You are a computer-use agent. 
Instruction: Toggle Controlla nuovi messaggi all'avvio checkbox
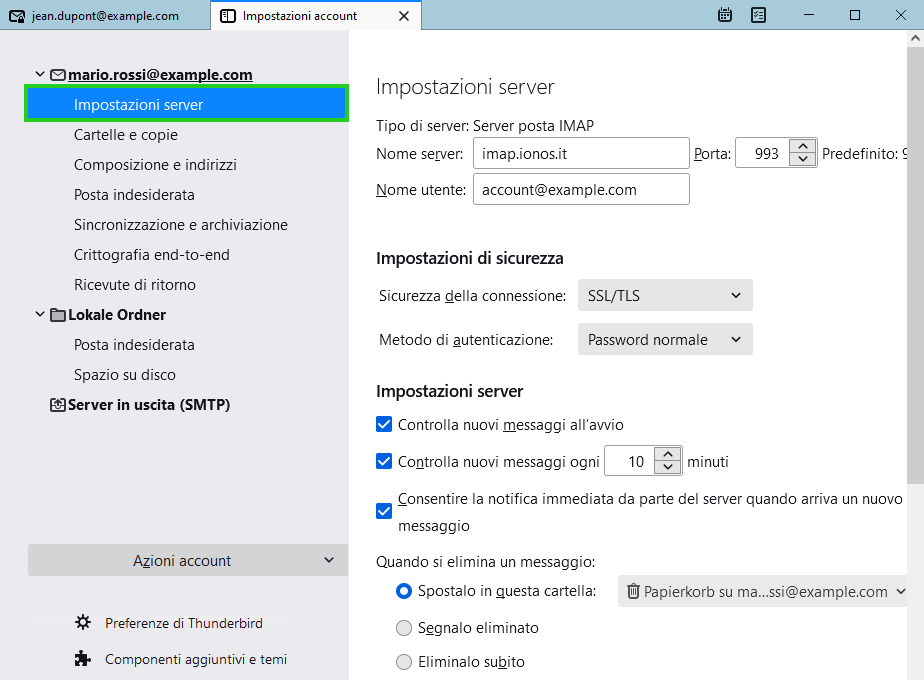click(384, 424)
